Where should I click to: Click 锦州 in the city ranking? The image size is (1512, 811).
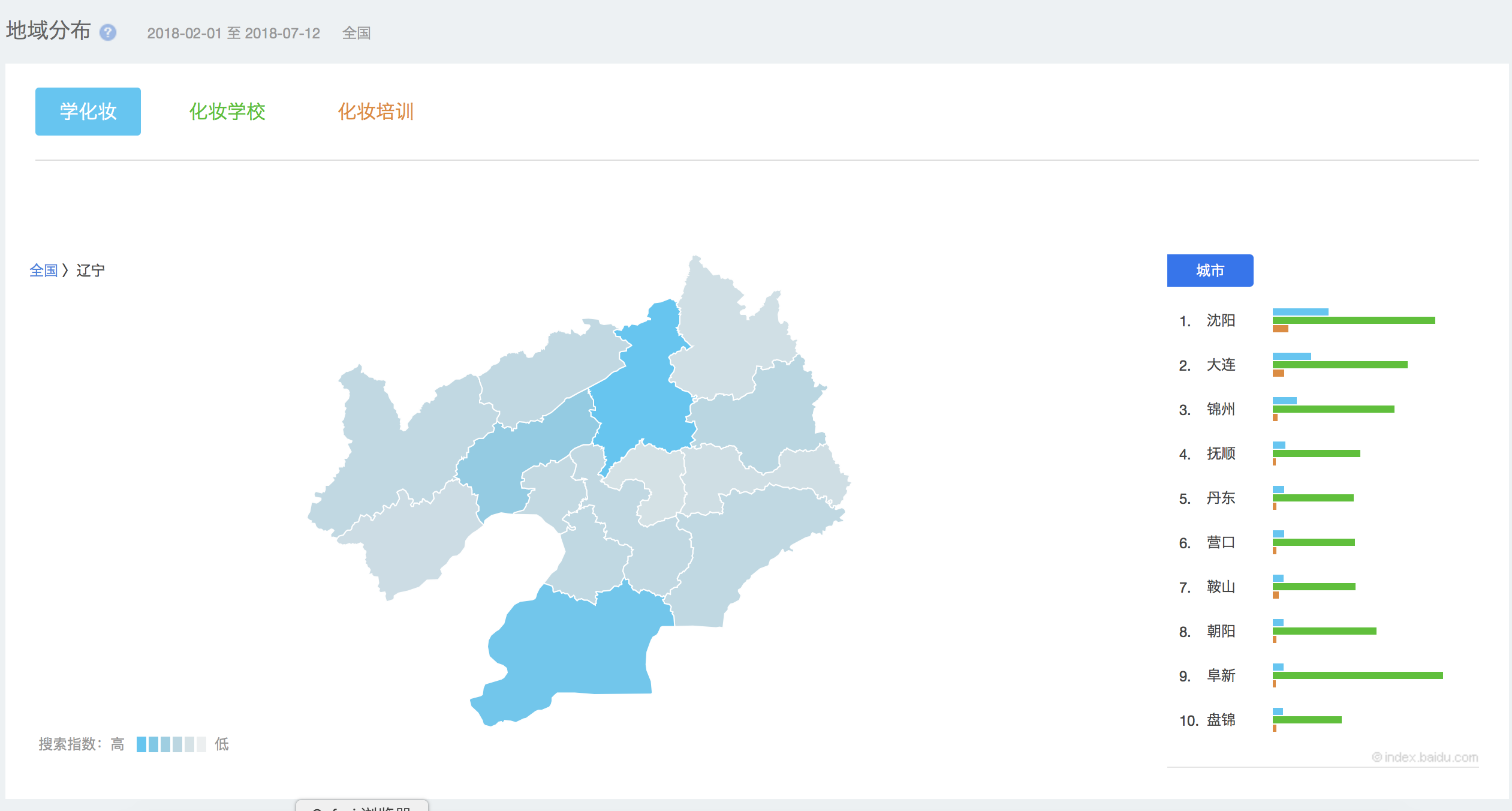tap(1221, 409)
